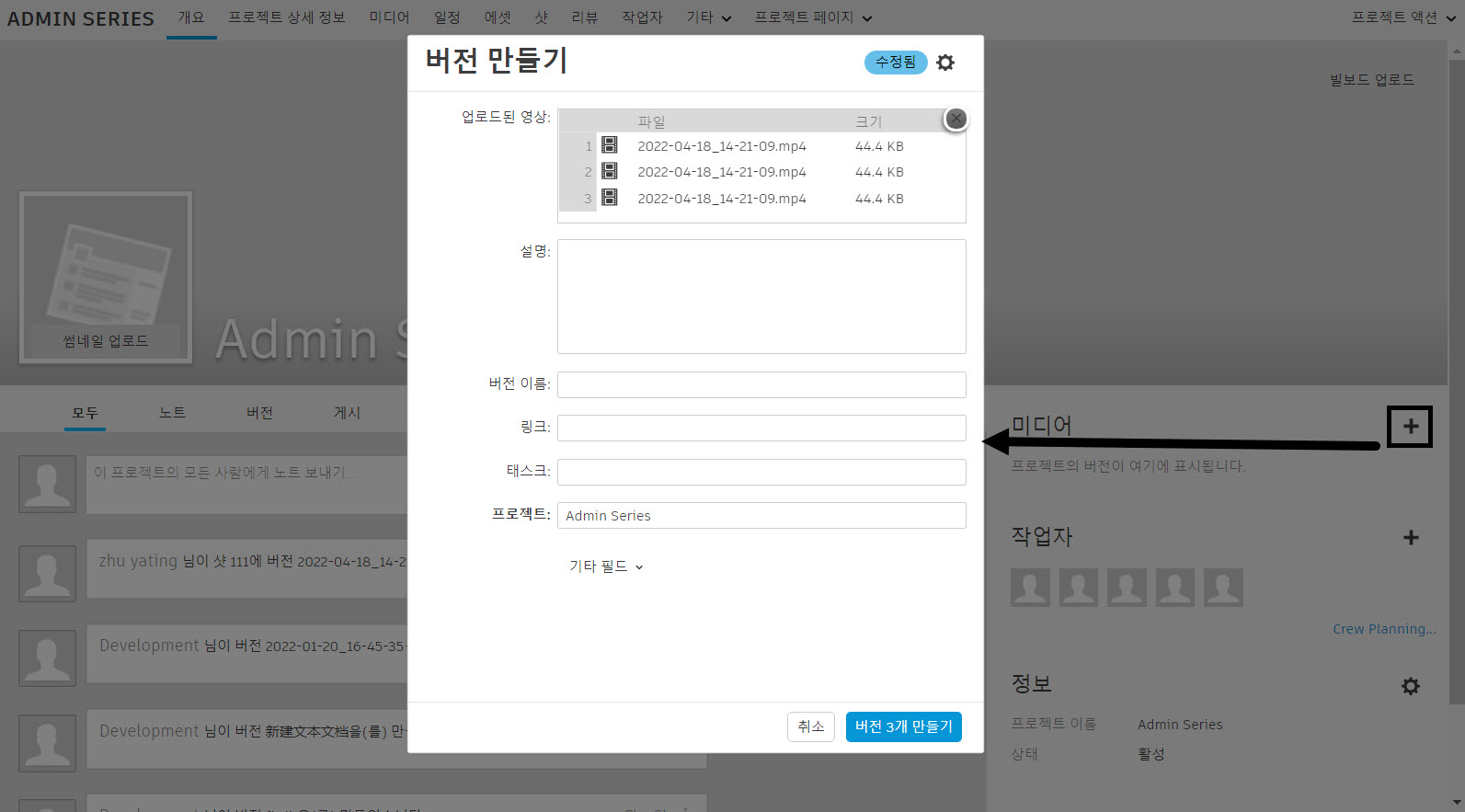The width and height of the screenshot is (1465, 812).
Task: Select the second 2022-04-18_14-21-09.mp4 file row
Action: [761, 172]
